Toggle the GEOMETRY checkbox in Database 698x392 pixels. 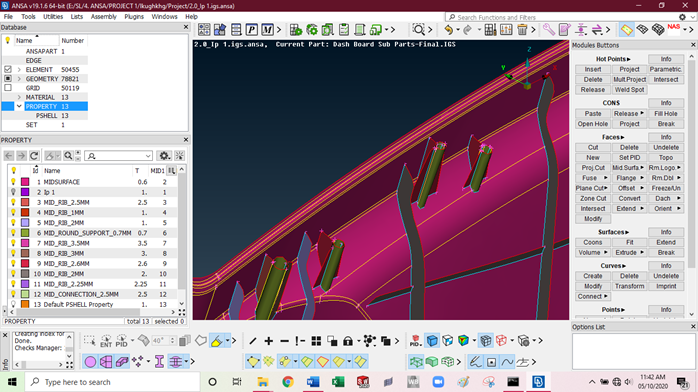pos(8,79)
